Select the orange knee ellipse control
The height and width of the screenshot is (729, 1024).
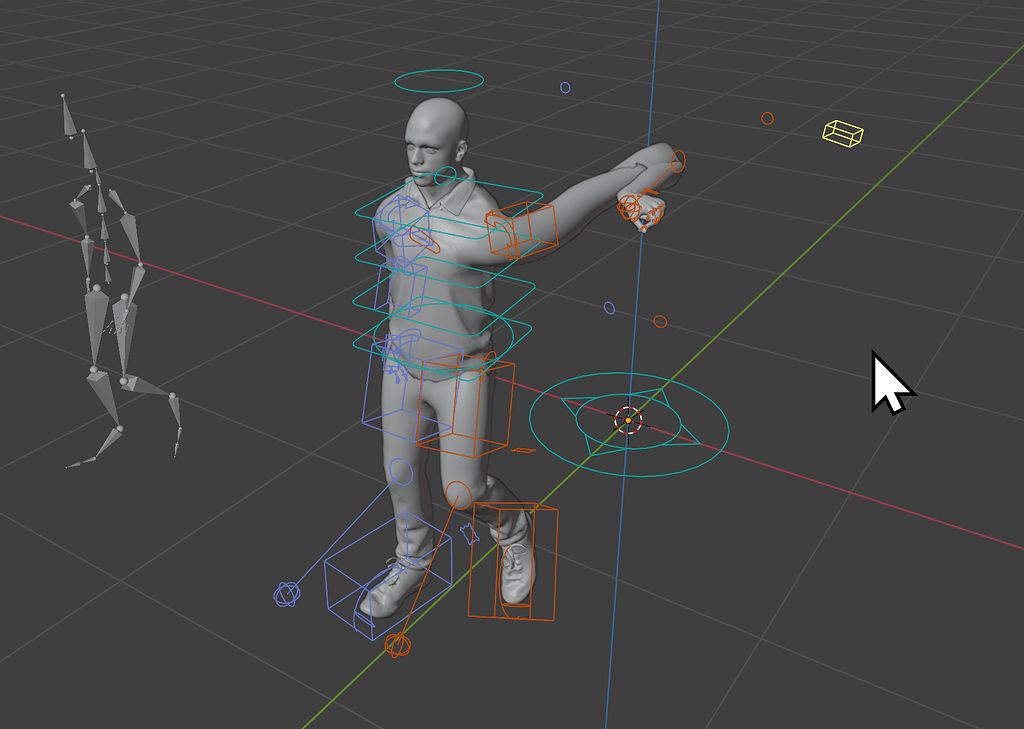(458, 495)
